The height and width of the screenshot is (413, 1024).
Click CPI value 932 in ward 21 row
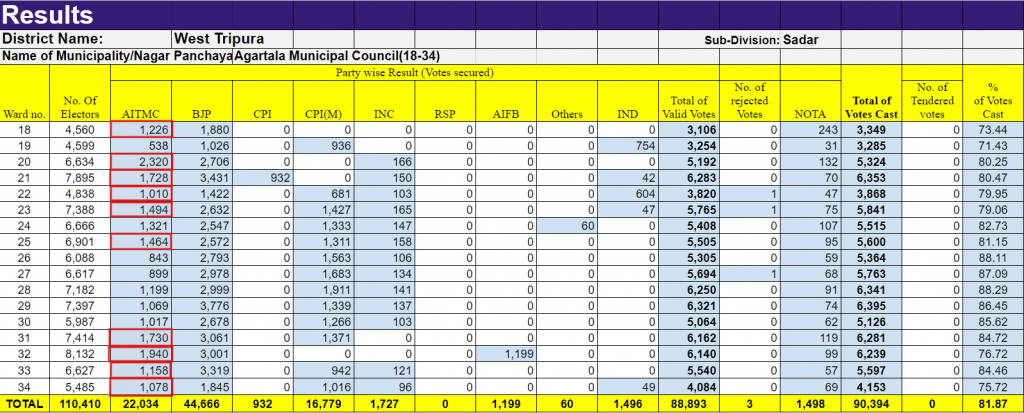[x=263, y=177]
